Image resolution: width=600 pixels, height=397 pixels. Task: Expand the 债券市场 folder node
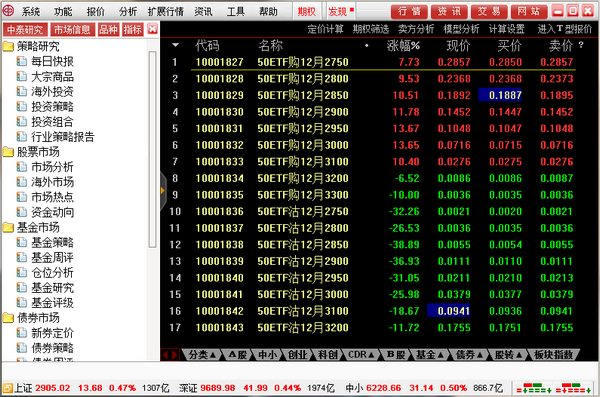(8, 318)
